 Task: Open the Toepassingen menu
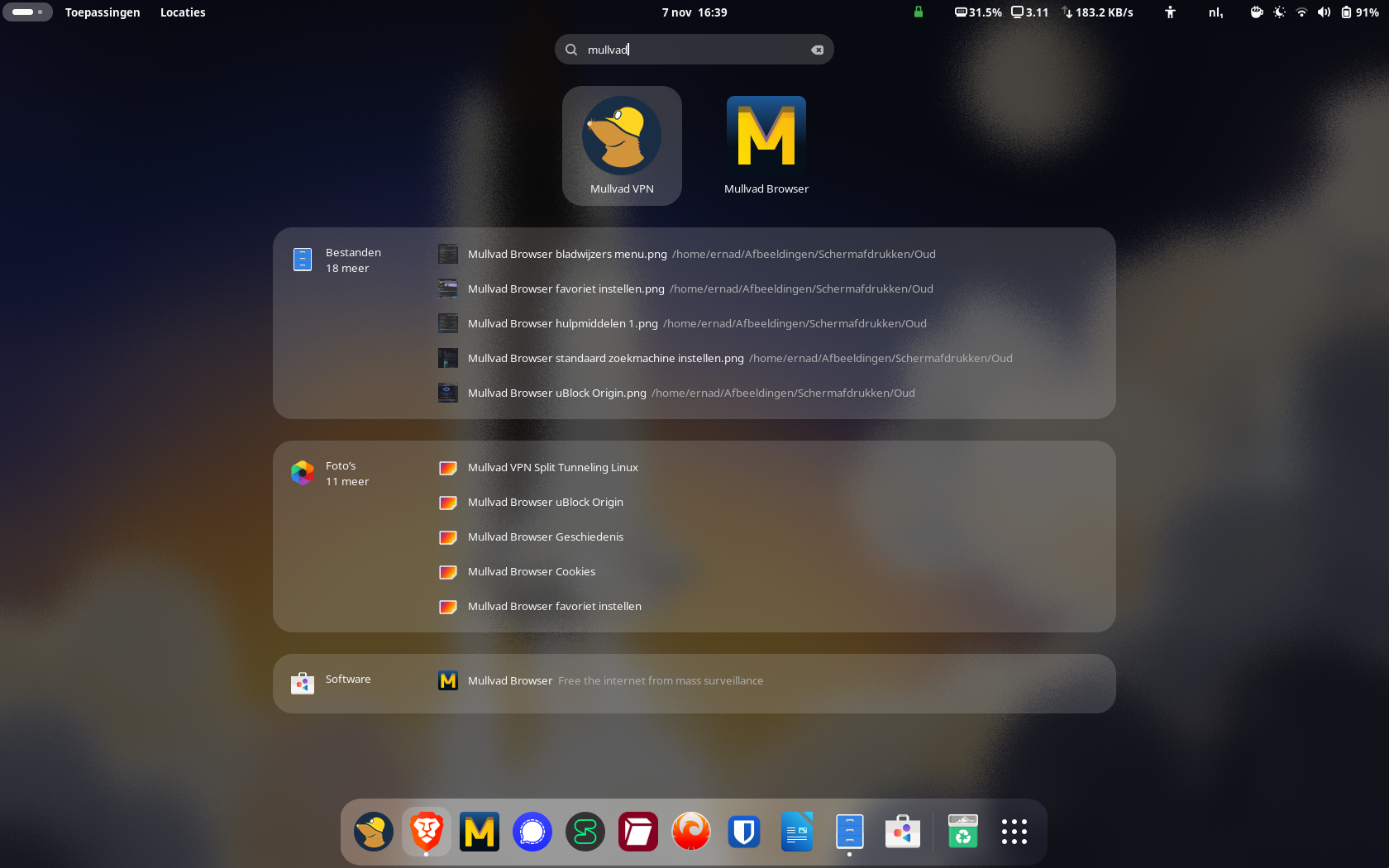point(103,12)
